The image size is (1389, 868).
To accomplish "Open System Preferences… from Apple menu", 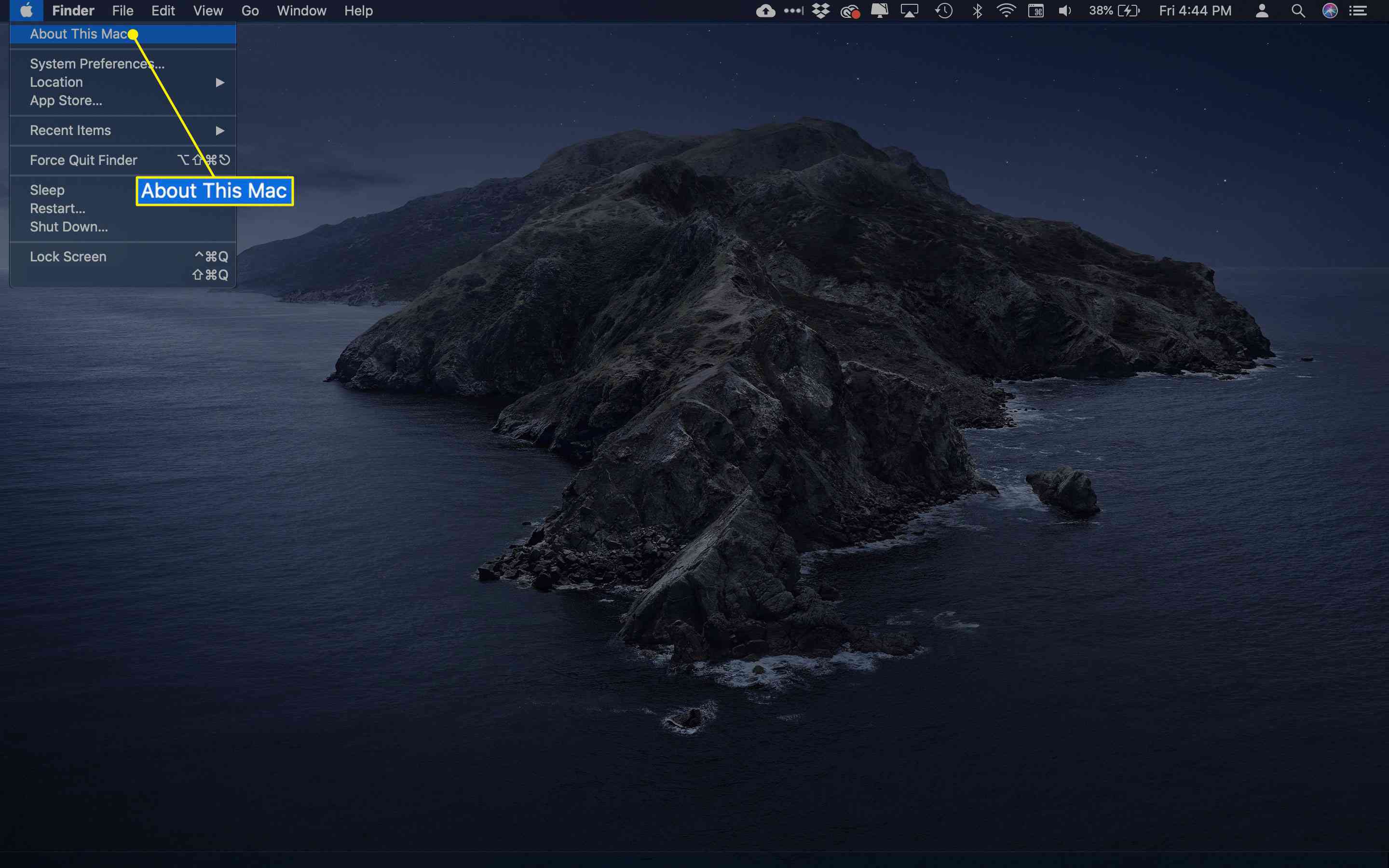I will click(123, 64).
